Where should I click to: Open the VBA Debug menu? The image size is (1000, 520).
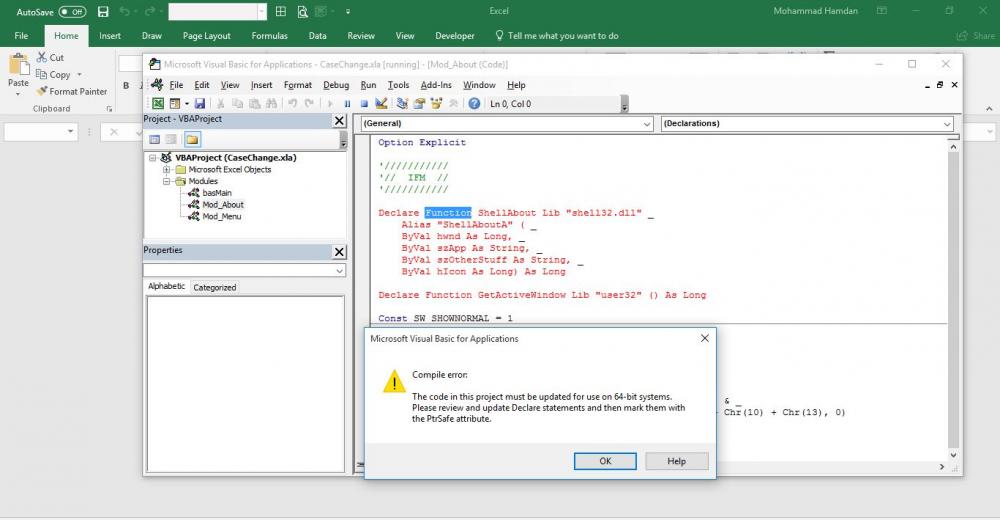pyautogui.click(x=336, y=85)
